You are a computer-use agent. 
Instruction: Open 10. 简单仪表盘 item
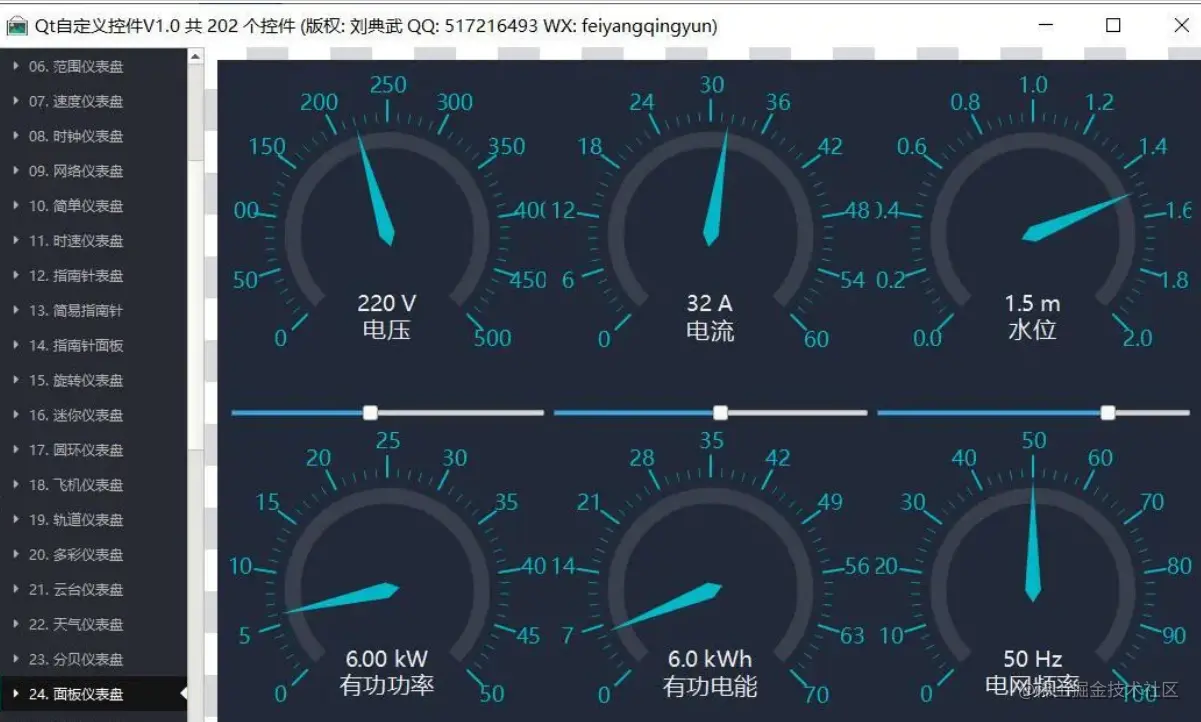tap(94, 206)
